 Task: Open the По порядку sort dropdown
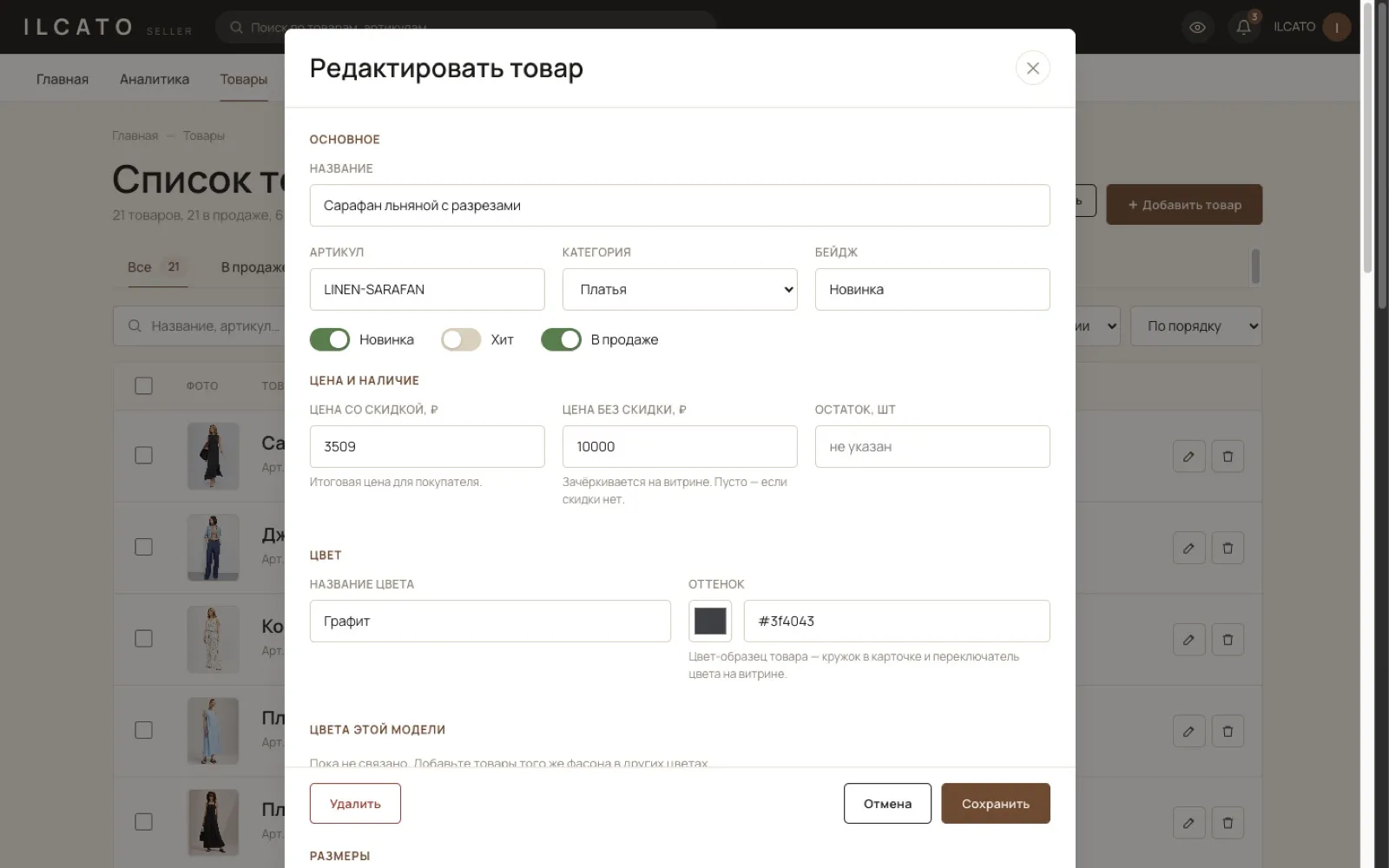point(1195,326)
